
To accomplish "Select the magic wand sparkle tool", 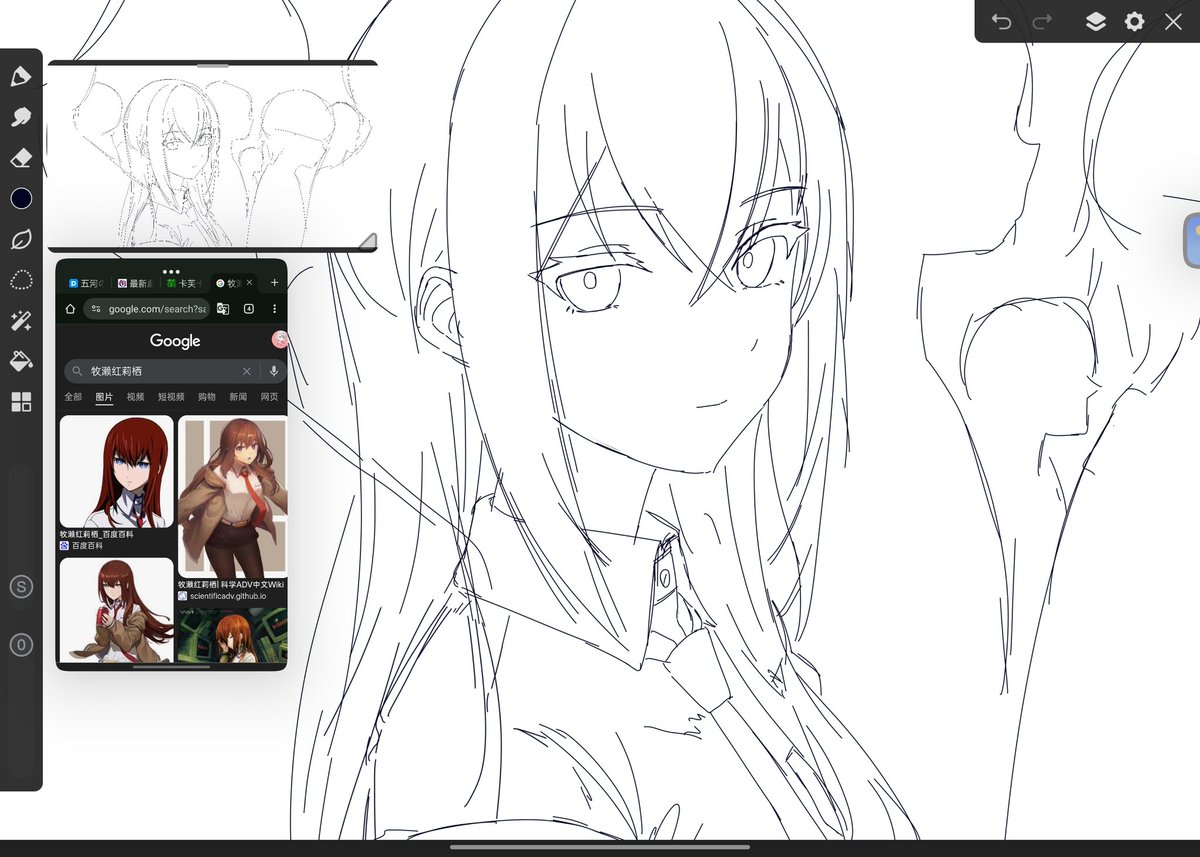I will 21,321.
